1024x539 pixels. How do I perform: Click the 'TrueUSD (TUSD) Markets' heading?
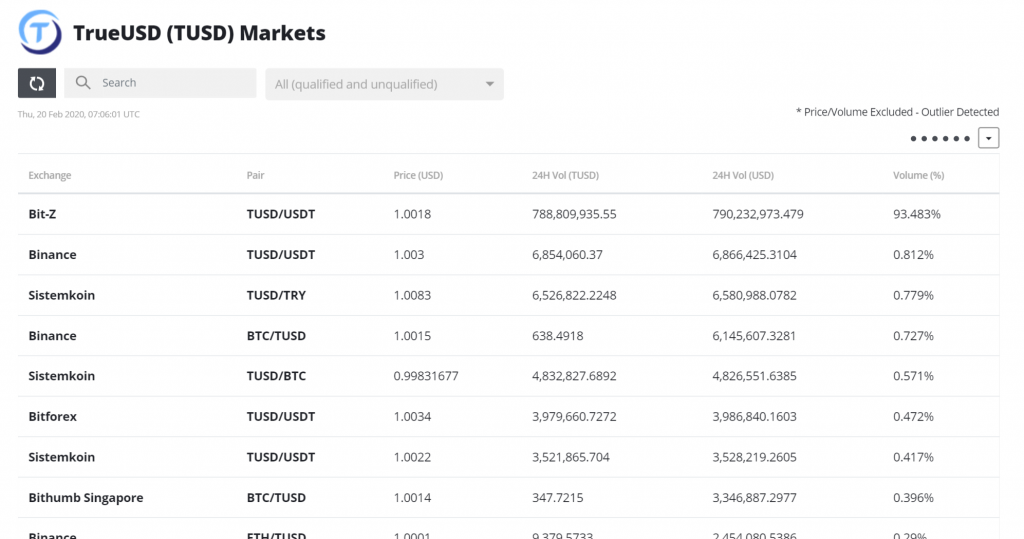199,33
